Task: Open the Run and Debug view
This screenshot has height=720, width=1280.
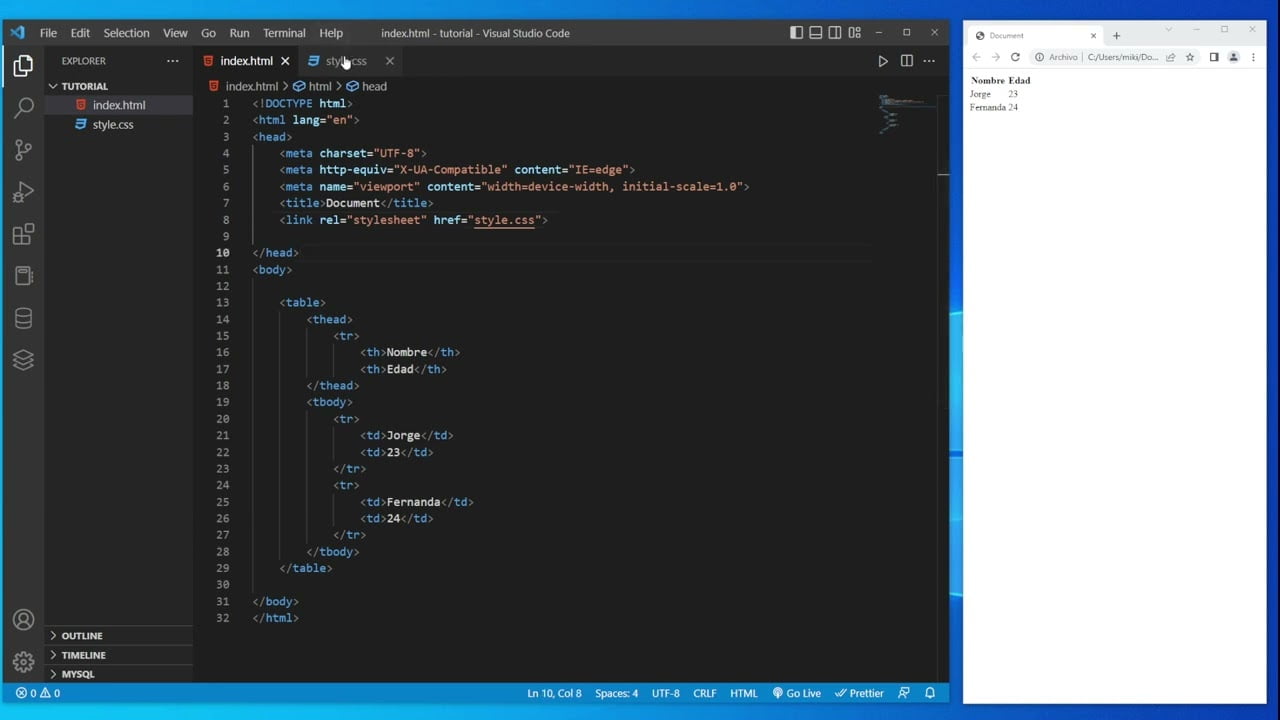Action: (23, 192)
